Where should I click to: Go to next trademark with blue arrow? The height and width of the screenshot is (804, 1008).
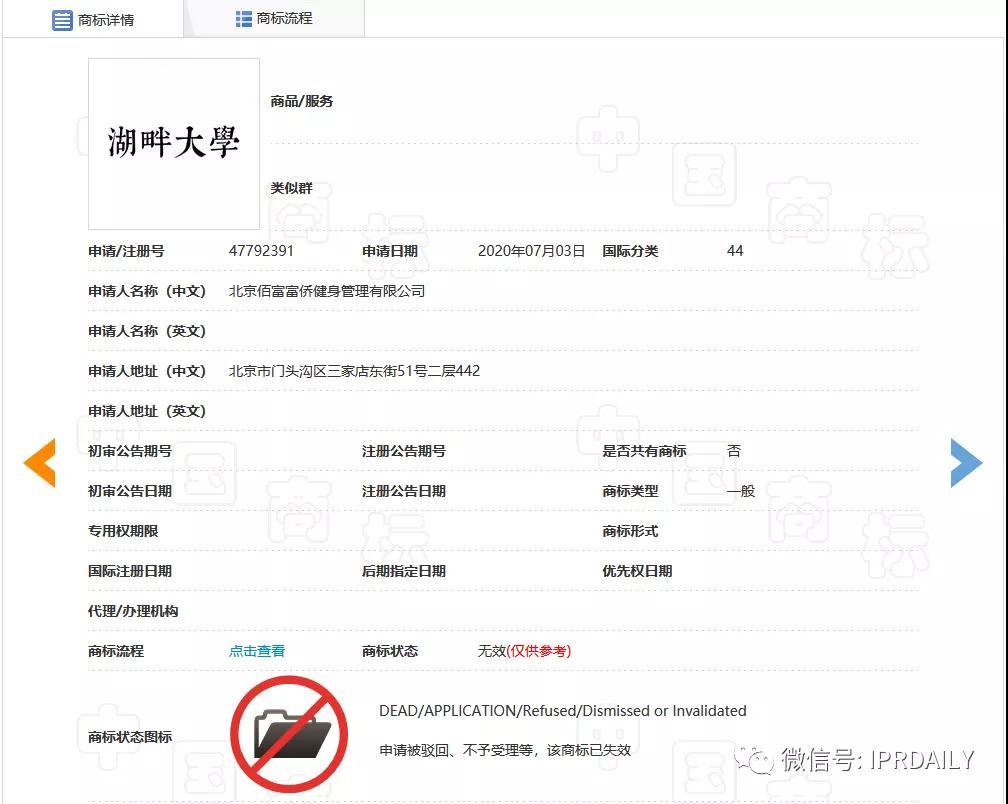(x=966, y=463)
